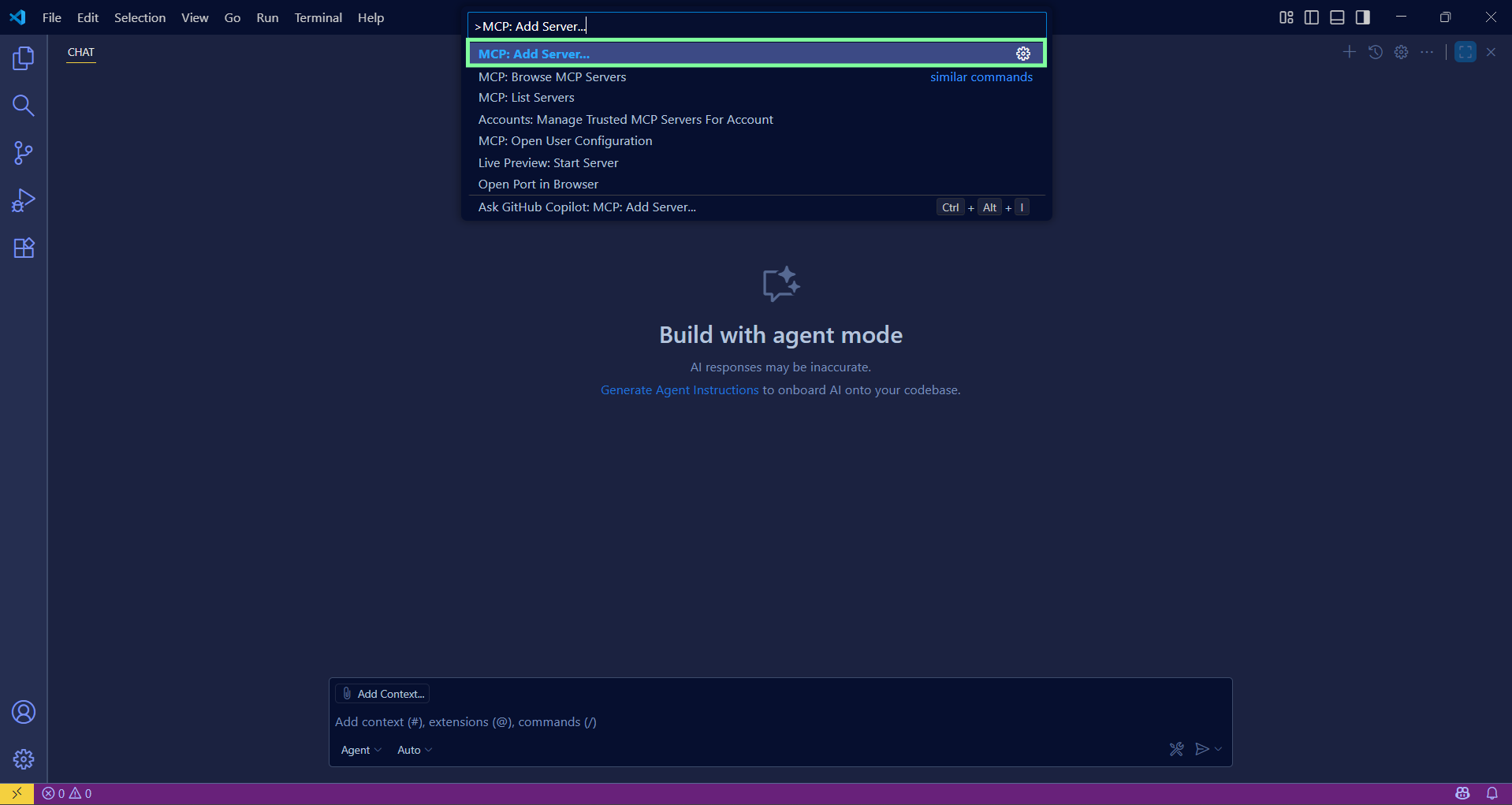Image resolution: width=1512 pixels, height=805 pixels.
Task: Restore down the VS Code window
Action: 1445,17
